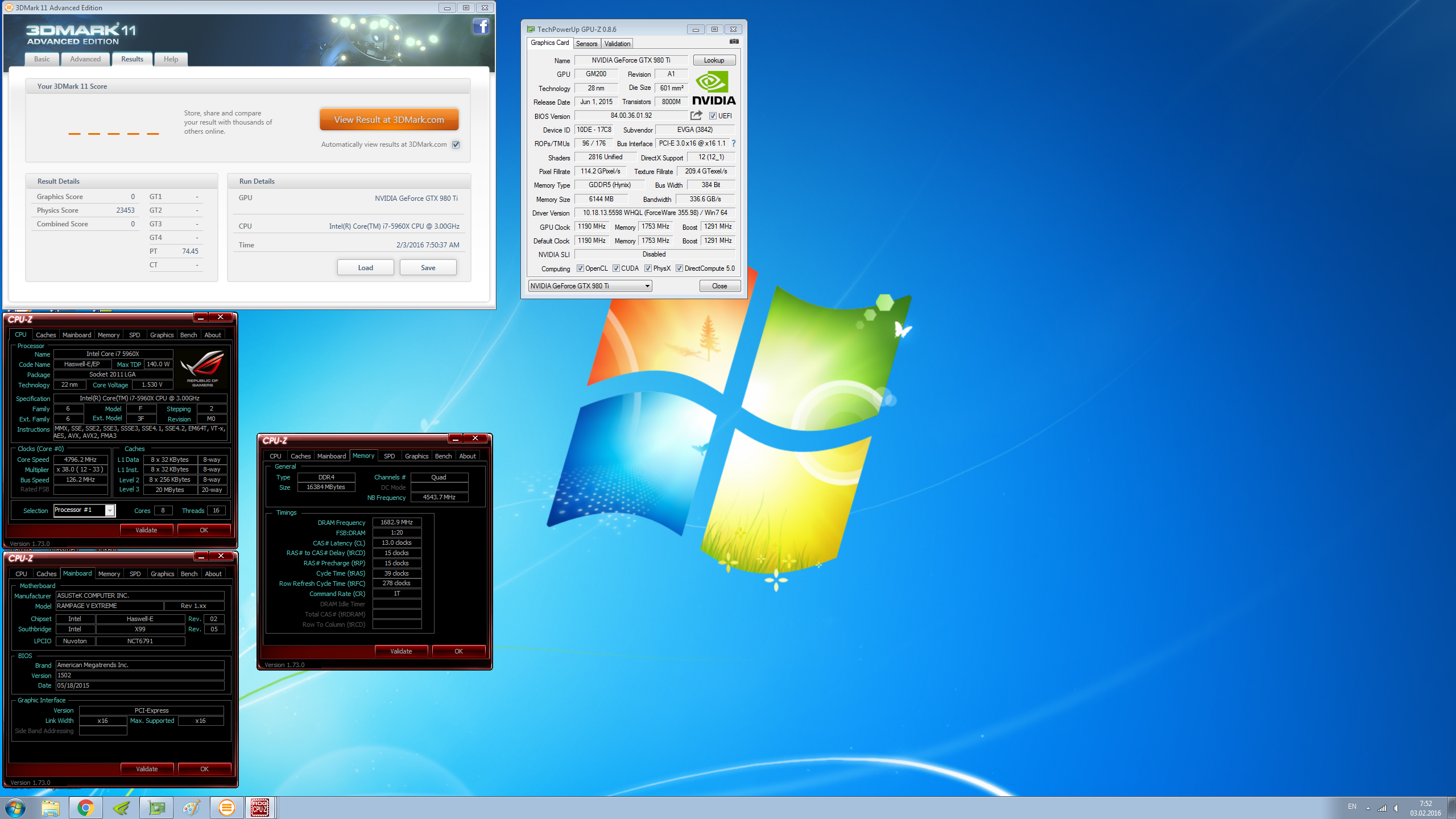Viewport: 1456px width, 819px height.
Task: Open the Sensors tab in GPU-Z
Action: (586, 44)
